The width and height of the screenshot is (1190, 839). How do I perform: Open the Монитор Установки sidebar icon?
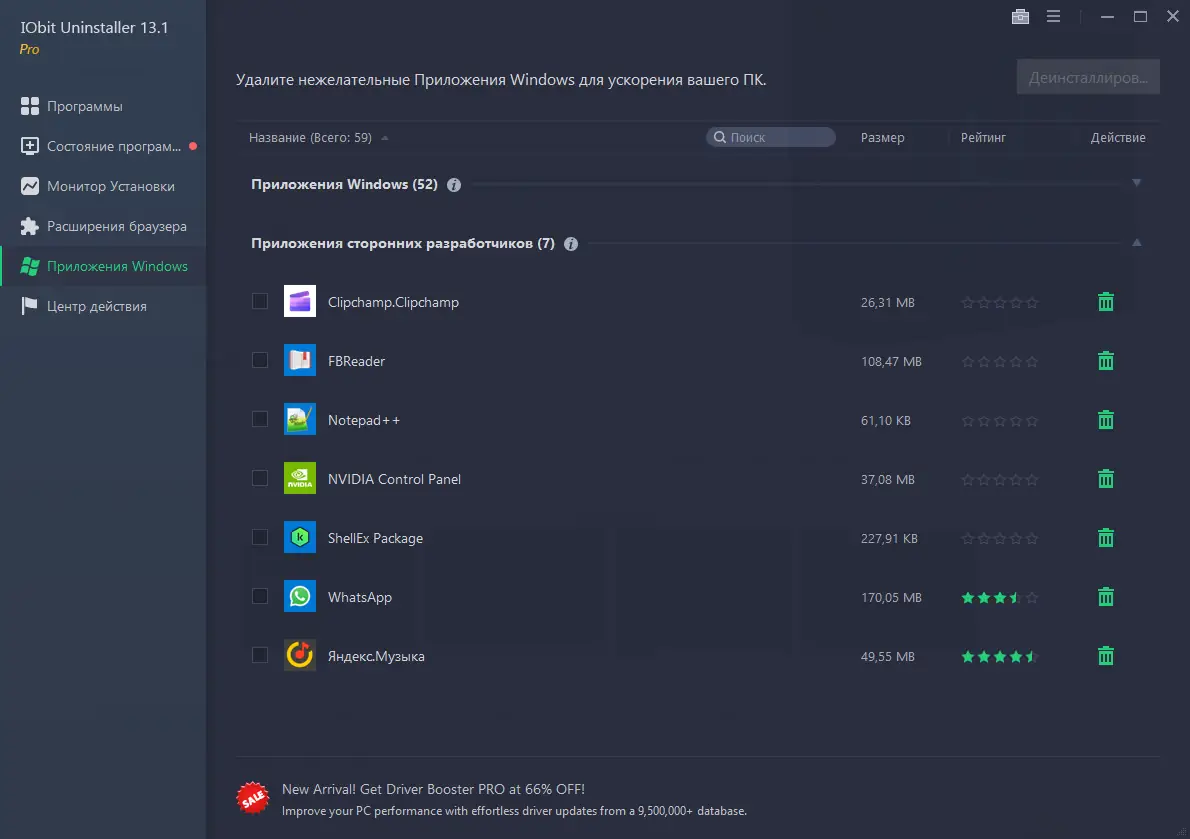pyautogui.click(x=28, y=186)
